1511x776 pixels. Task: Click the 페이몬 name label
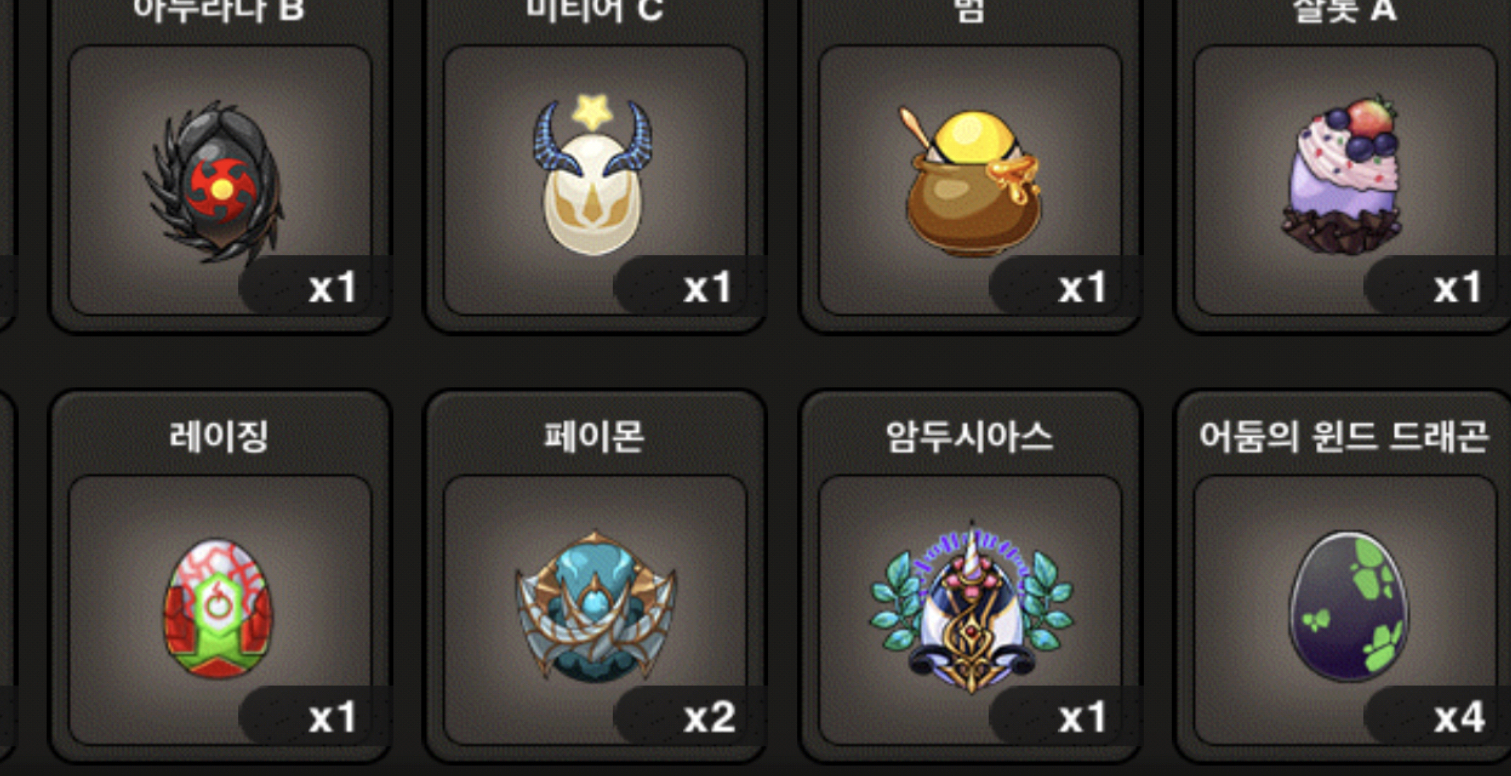[595, 437]
